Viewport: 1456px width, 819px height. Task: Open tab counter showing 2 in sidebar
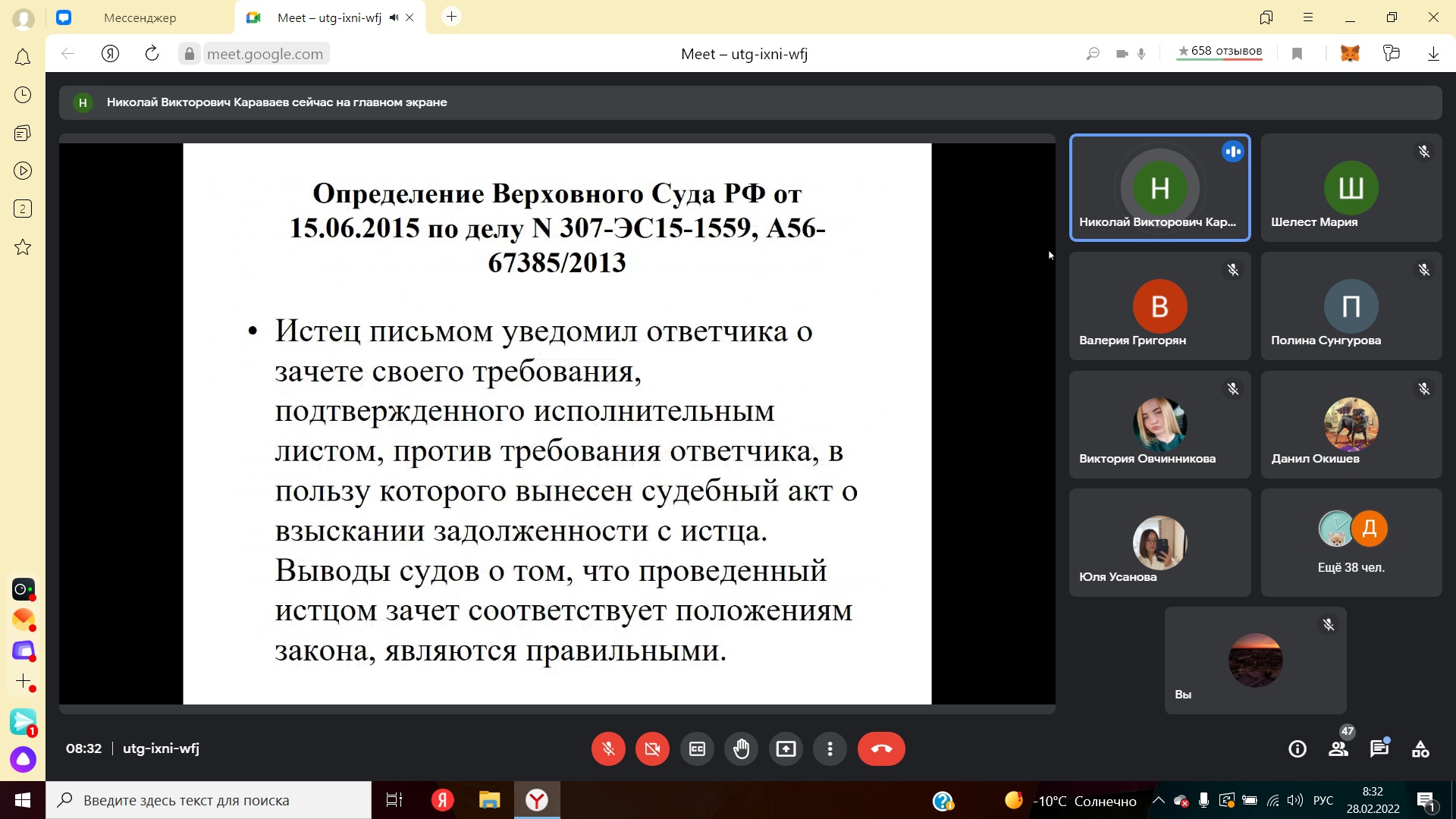23,209
